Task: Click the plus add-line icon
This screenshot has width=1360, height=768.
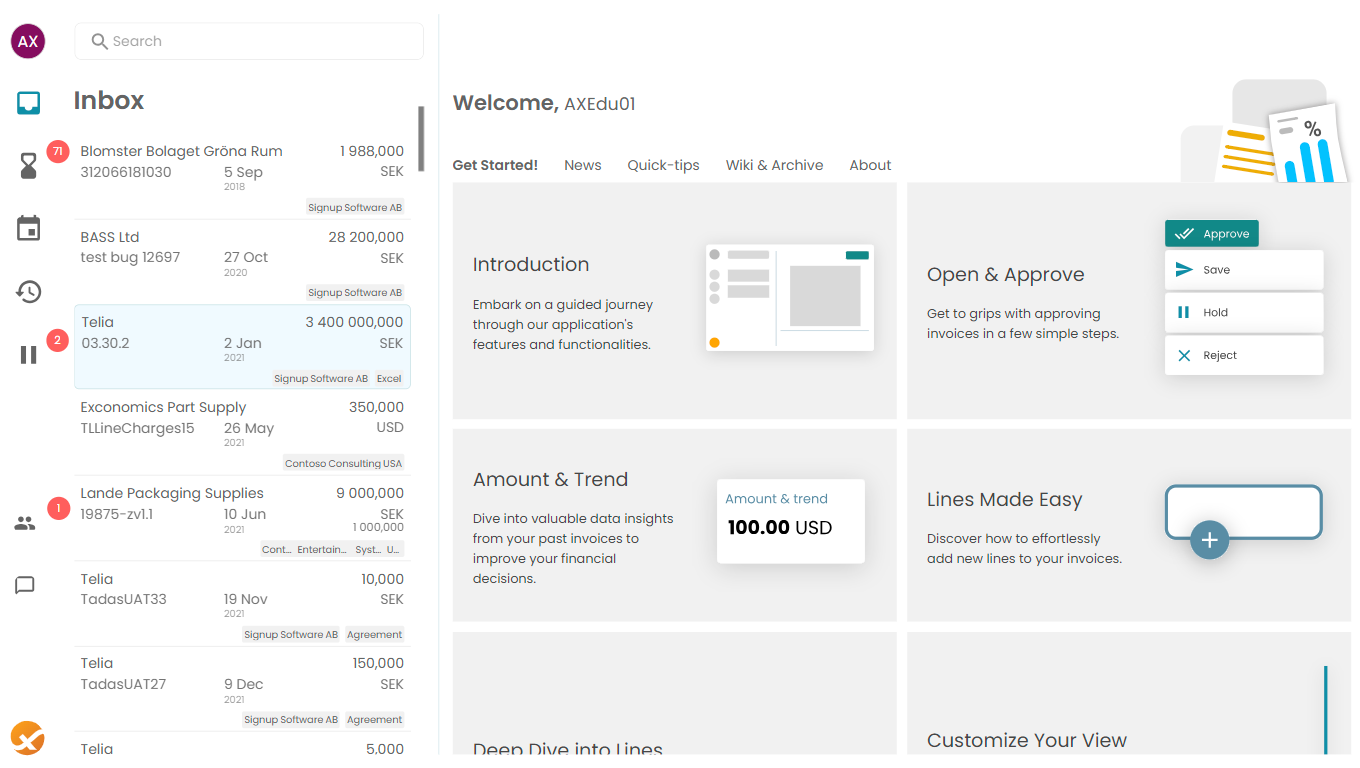Action: (1209, 540)
